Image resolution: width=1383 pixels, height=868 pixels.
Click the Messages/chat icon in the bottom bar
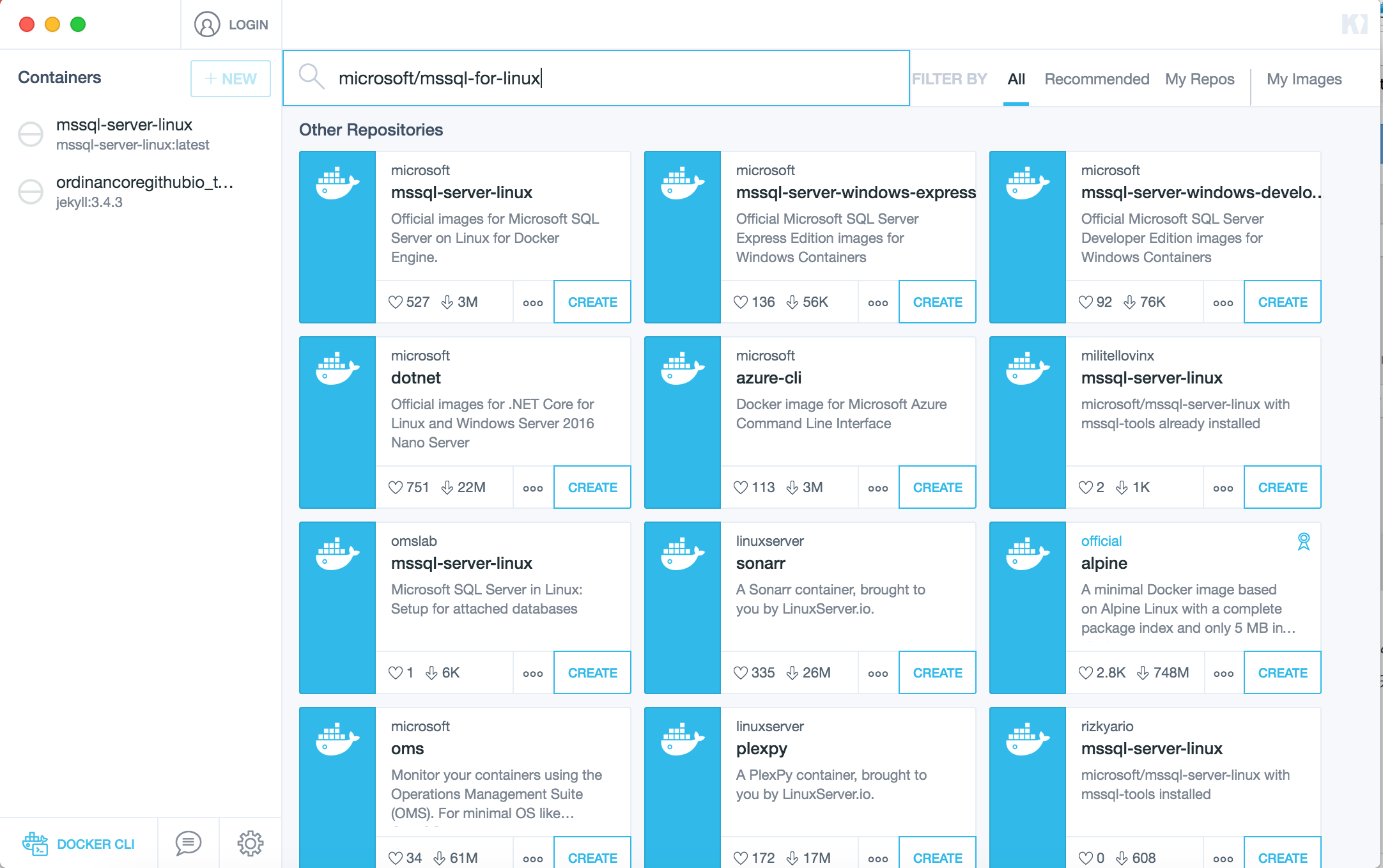187,843
